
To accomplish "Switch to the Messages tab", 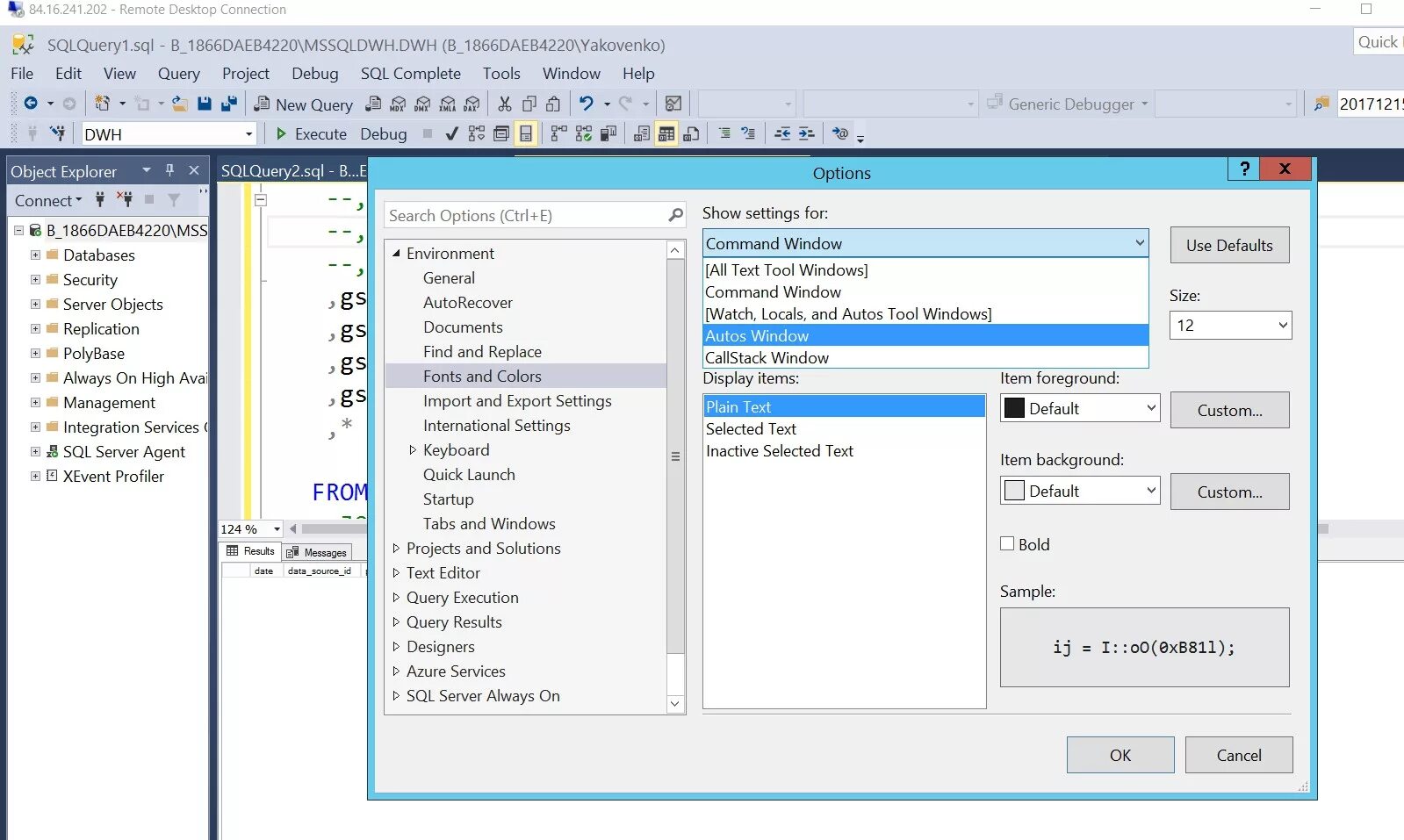I will [317, 552].
